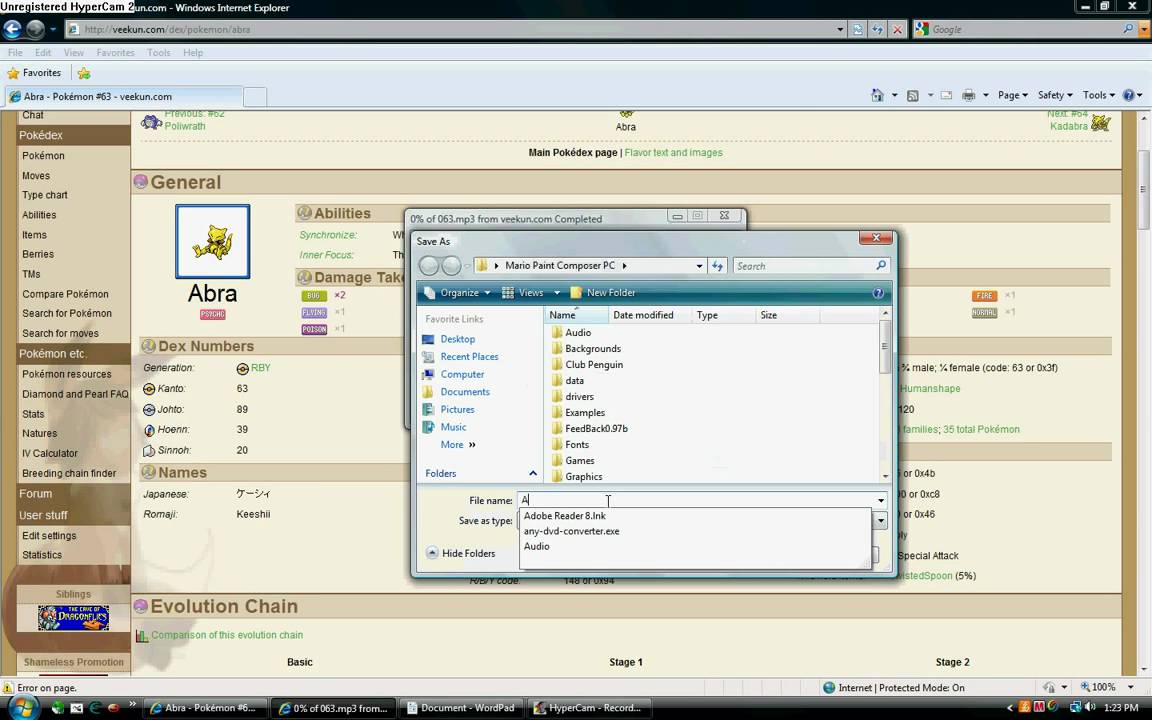The width and height of the screenshot is (1152, 720).
Task: Open the Edit menu
Action: click(43, 53)
